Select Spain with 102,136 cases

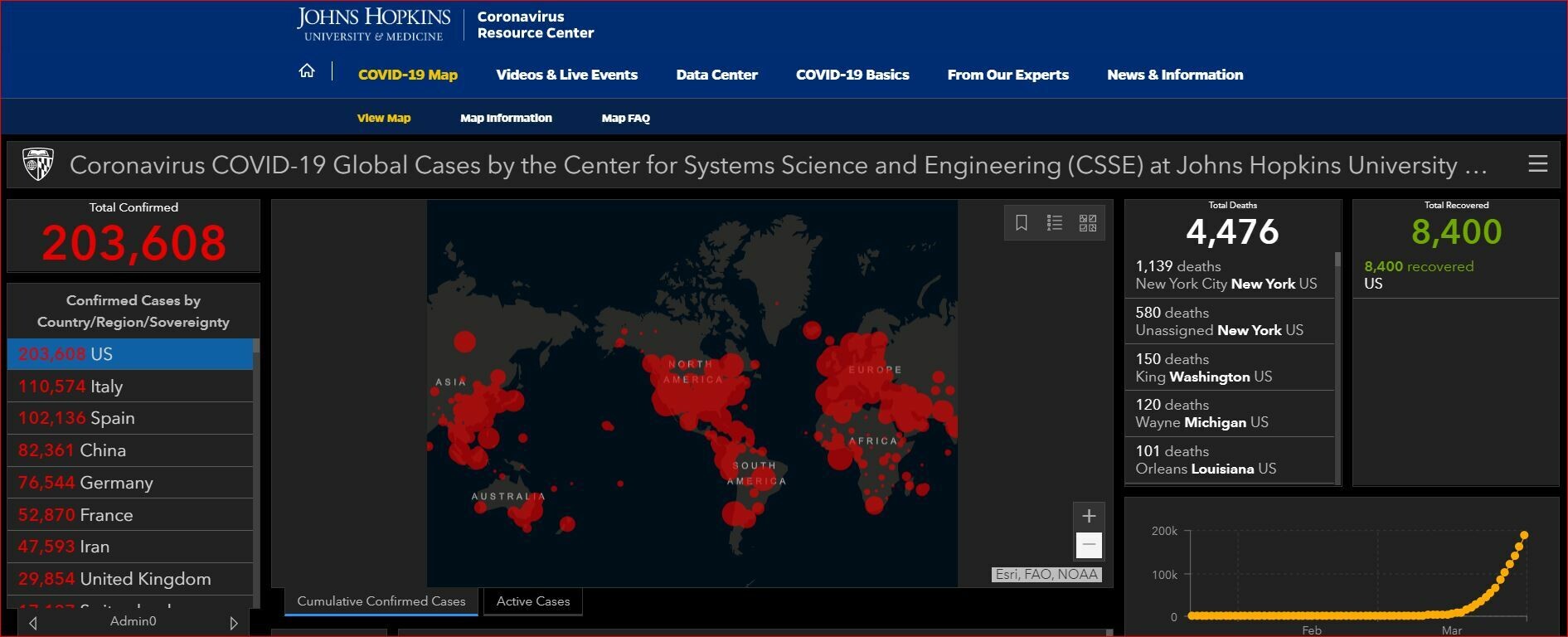[x=130, y=418]
